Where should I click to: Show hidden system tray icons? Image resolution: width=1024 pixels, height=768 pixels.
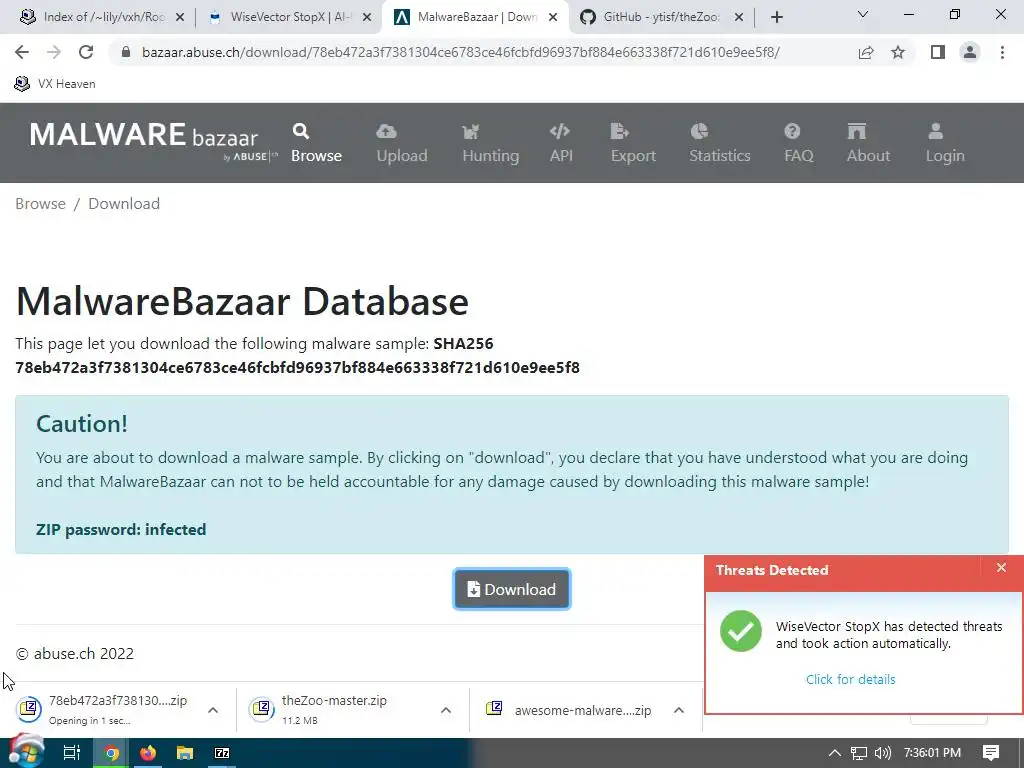point(835,753)
